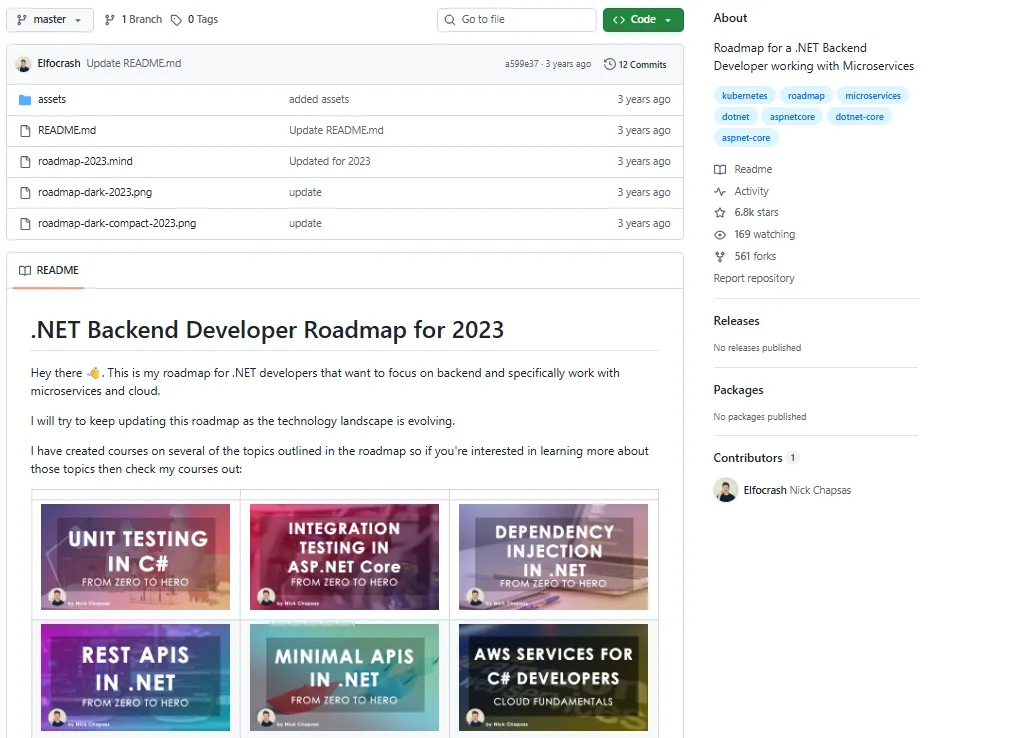Click the tag icon beside 0 Tags
1009x738 pixels.
[176, 21]
